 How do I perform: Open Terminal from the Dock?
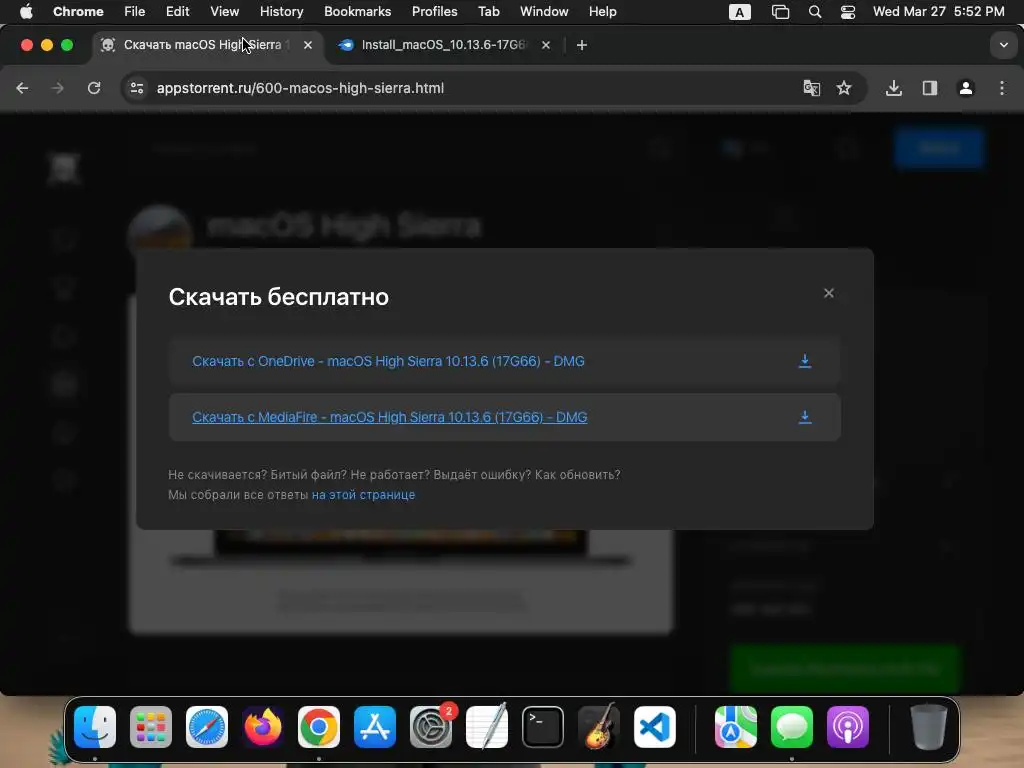pos(543,727)
